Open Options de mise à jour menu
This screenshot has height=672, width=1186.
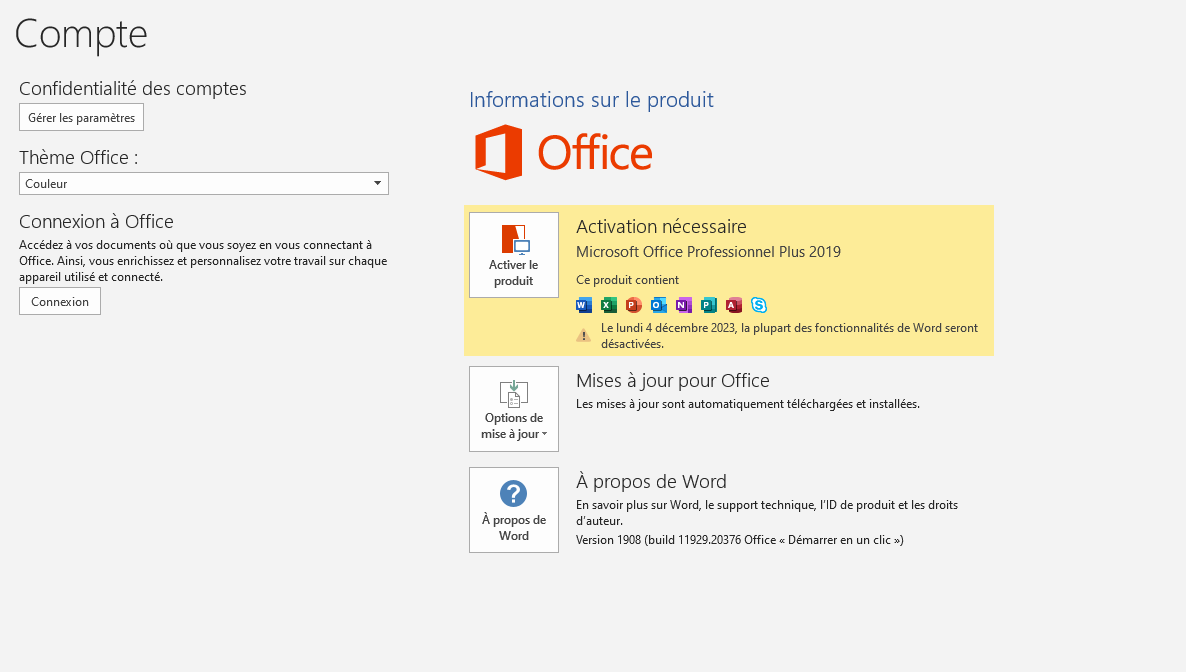tap(514, 409)
